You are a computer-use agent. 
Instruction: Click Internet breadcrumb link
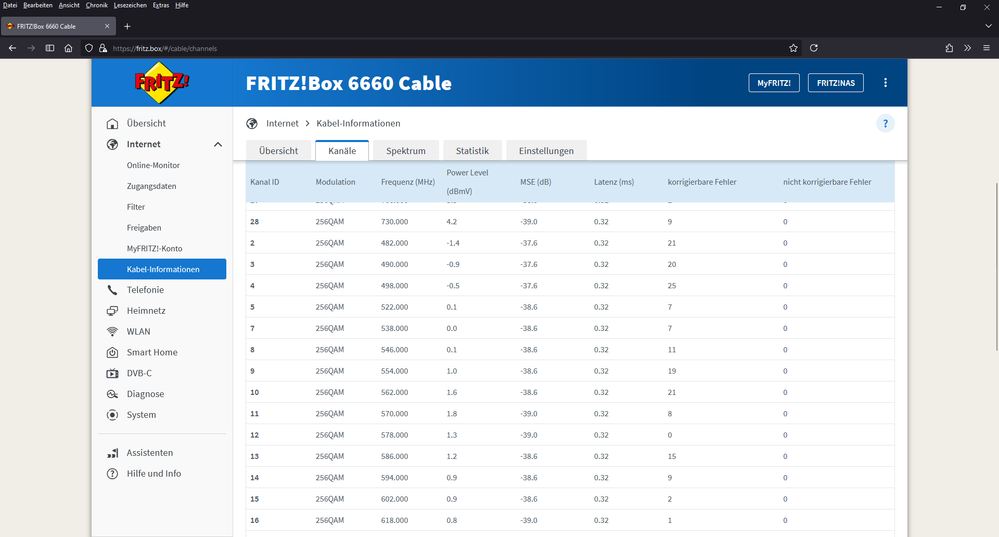coord(282,124)
